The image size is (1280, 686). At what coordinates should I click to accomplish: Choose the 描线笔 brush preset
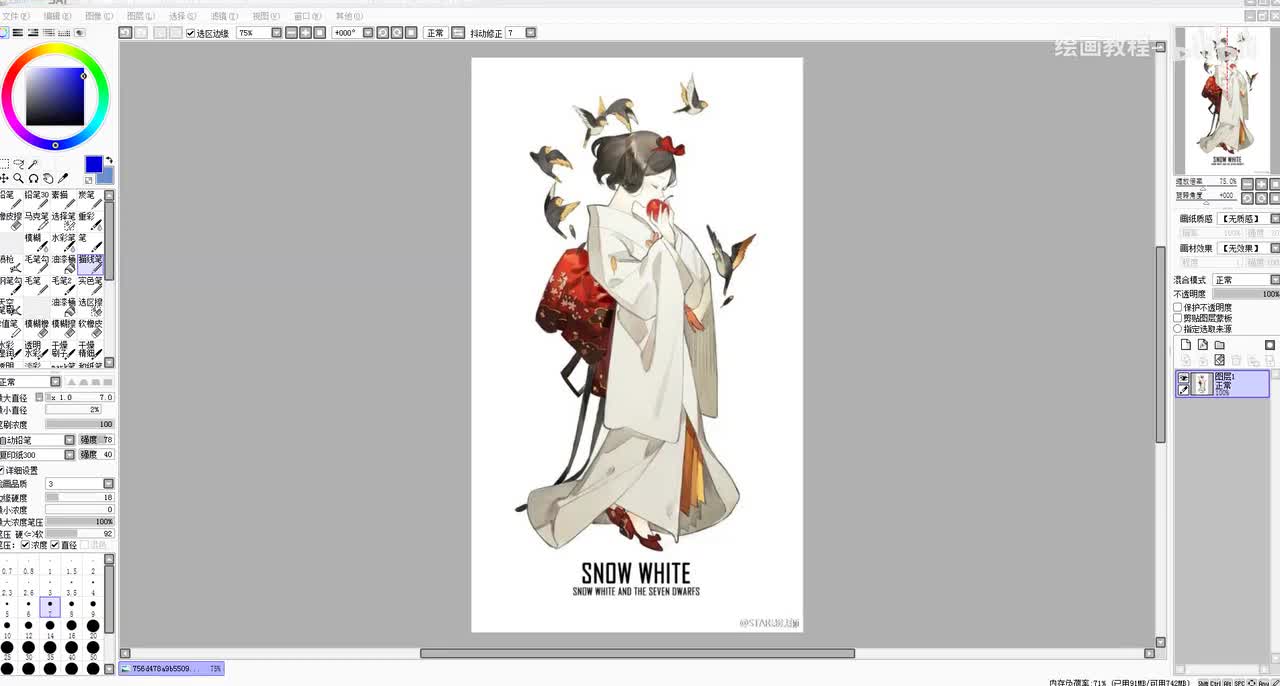point(90,264)
